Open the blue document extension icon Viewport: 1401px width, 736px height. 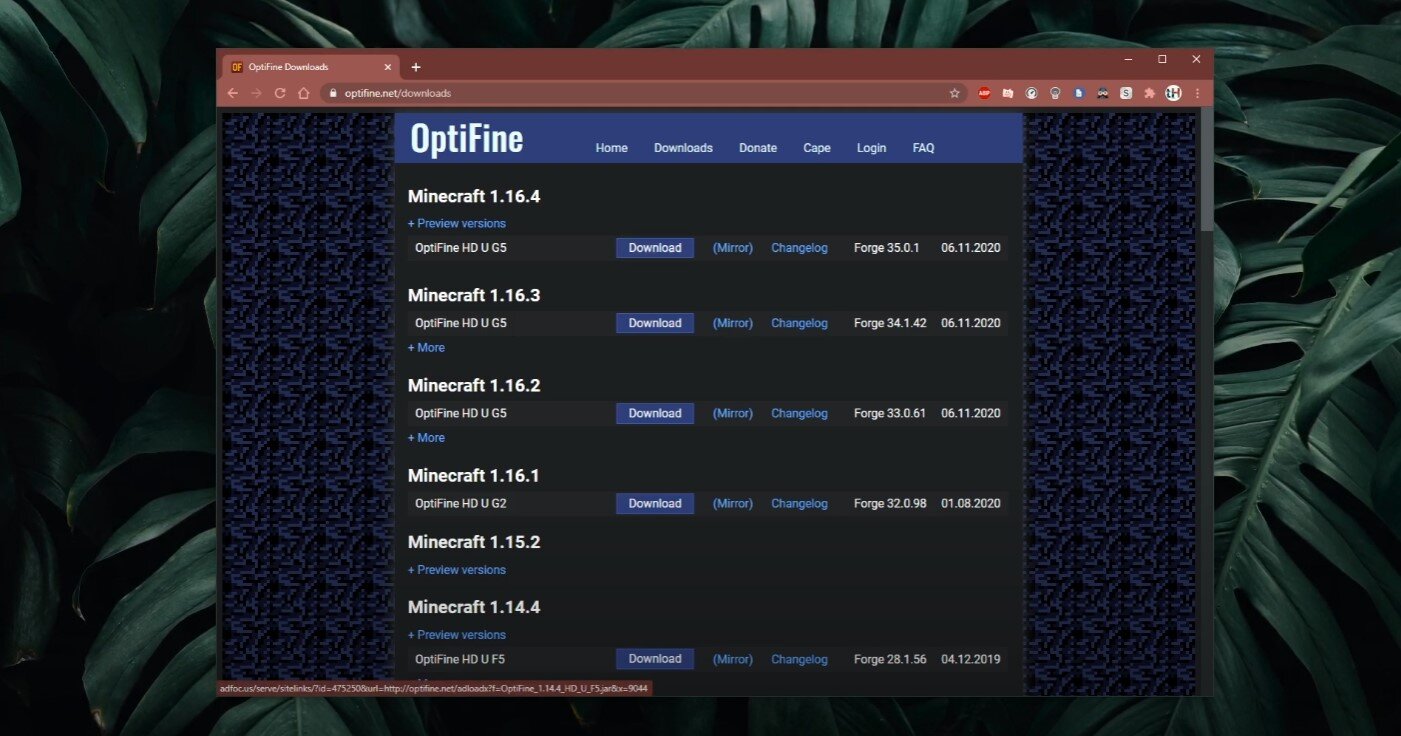point(1079,93)
